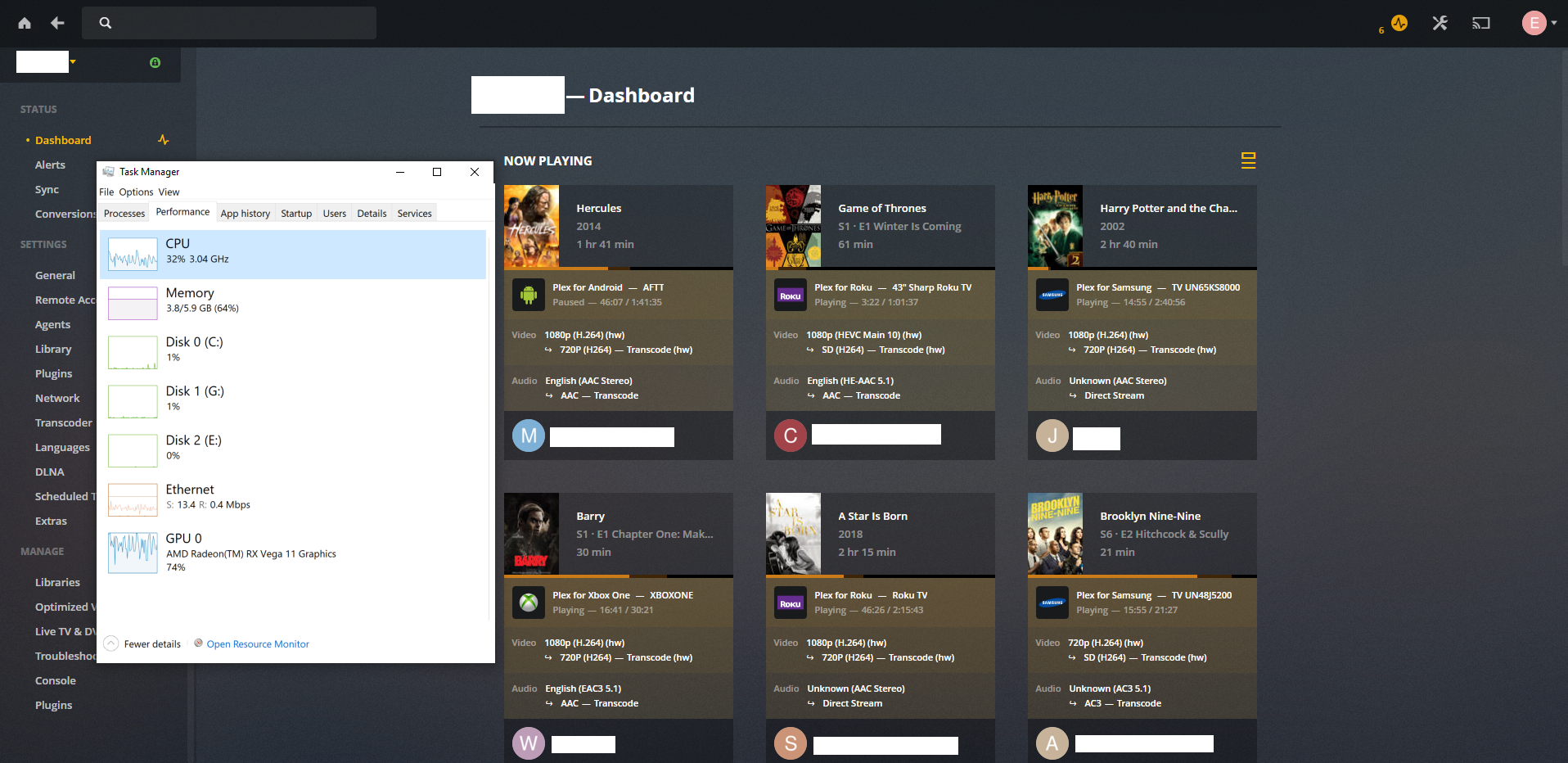Switch to Users tab in Task Manager

point(335,214)
